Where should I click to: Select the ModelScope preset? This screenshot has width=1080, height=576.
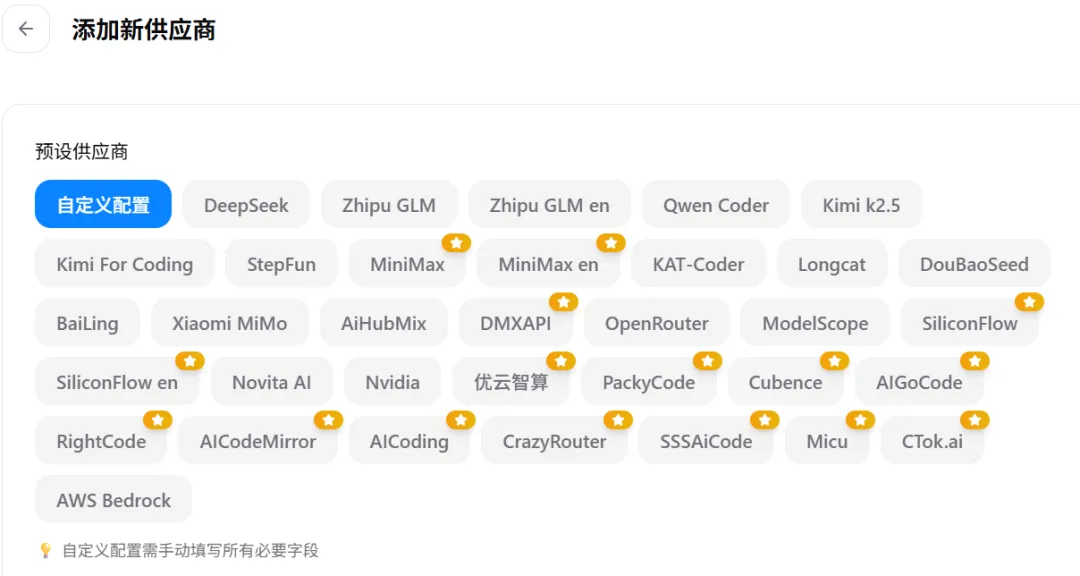[815, 323]
